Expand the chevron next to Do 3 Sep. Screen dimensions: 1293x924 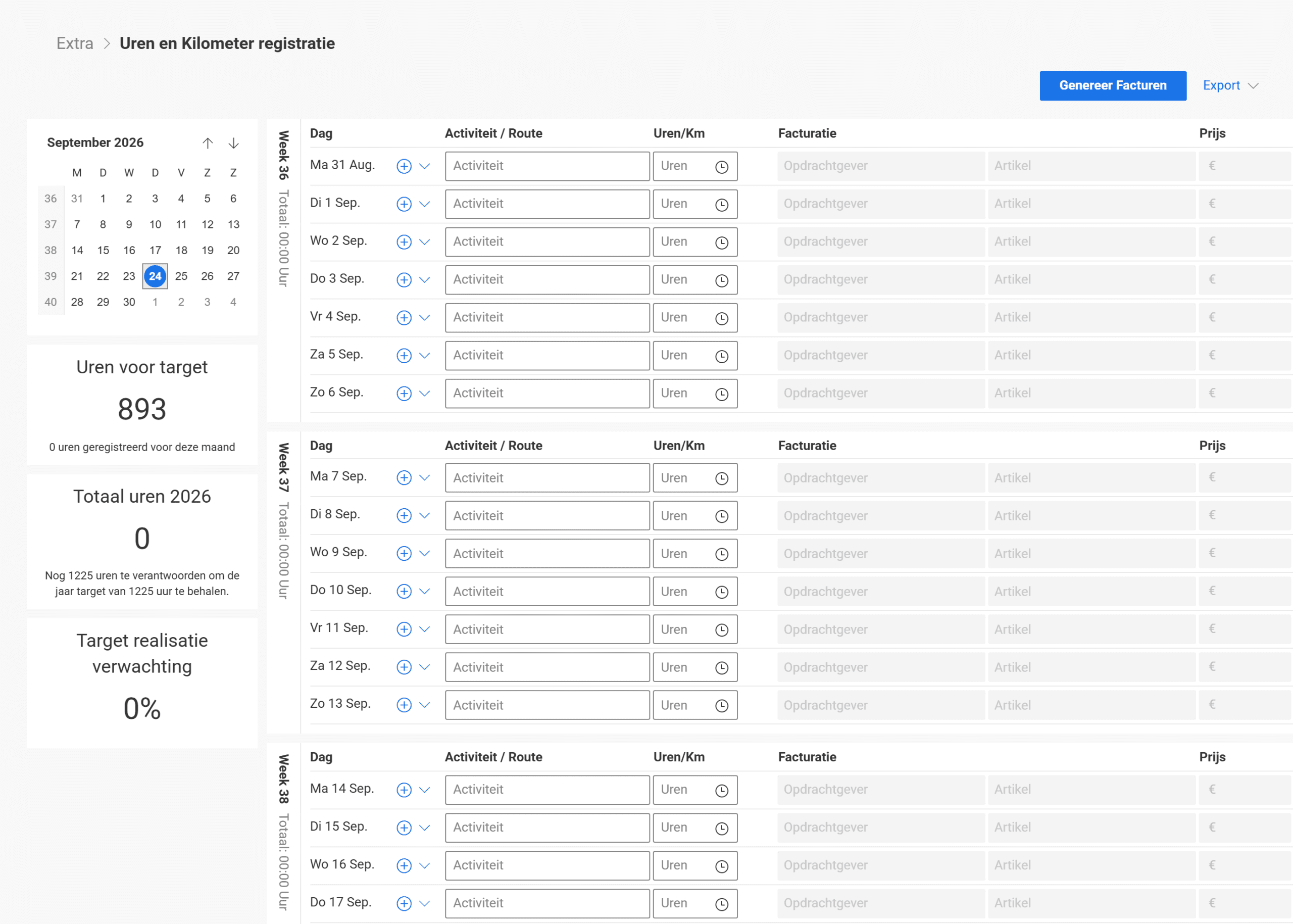coord(424,280)
